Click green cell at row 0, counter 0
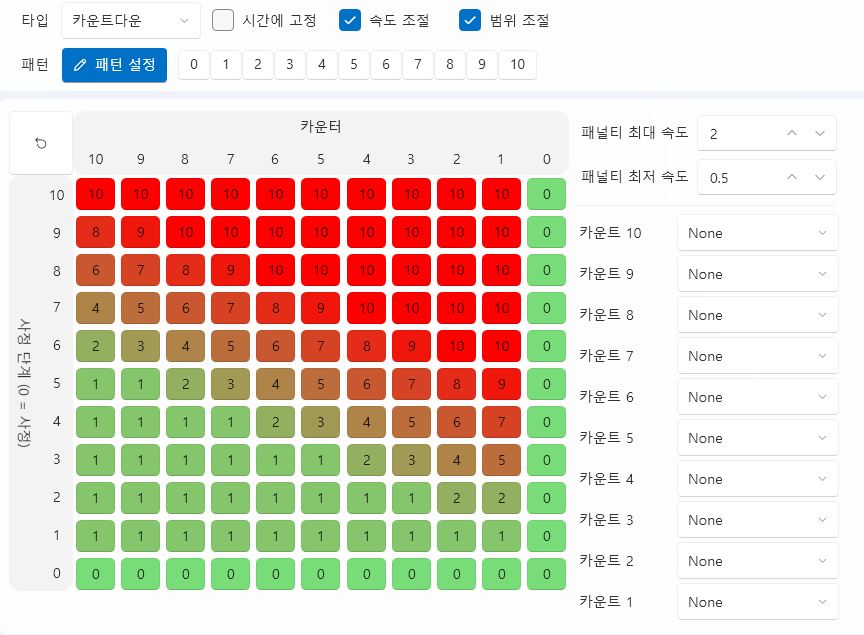 546,574
